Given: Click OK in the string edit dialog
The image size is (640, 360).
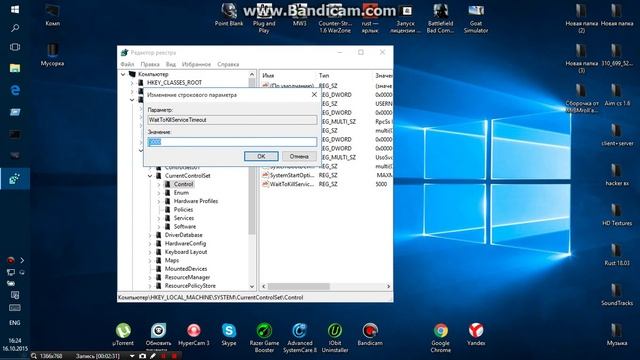Looking at the screenshot, I should 261,156.
